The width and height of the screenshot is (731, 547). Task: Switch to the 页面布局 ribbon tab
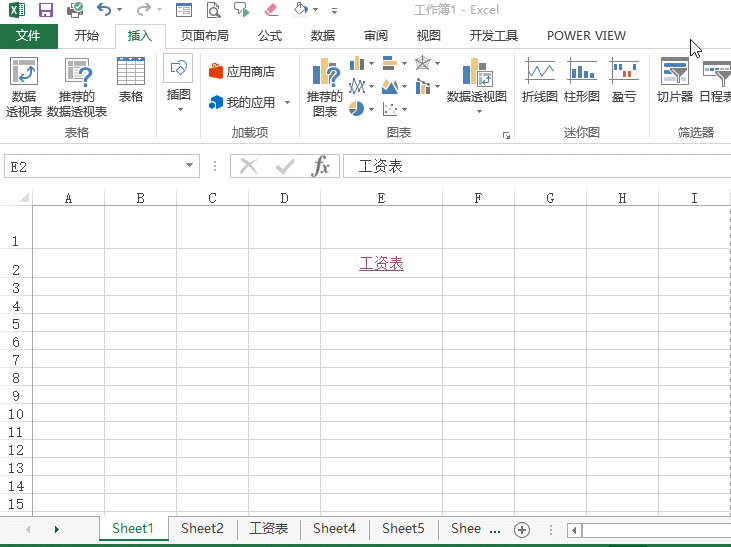pyautogui.click(x=204, y=36)
